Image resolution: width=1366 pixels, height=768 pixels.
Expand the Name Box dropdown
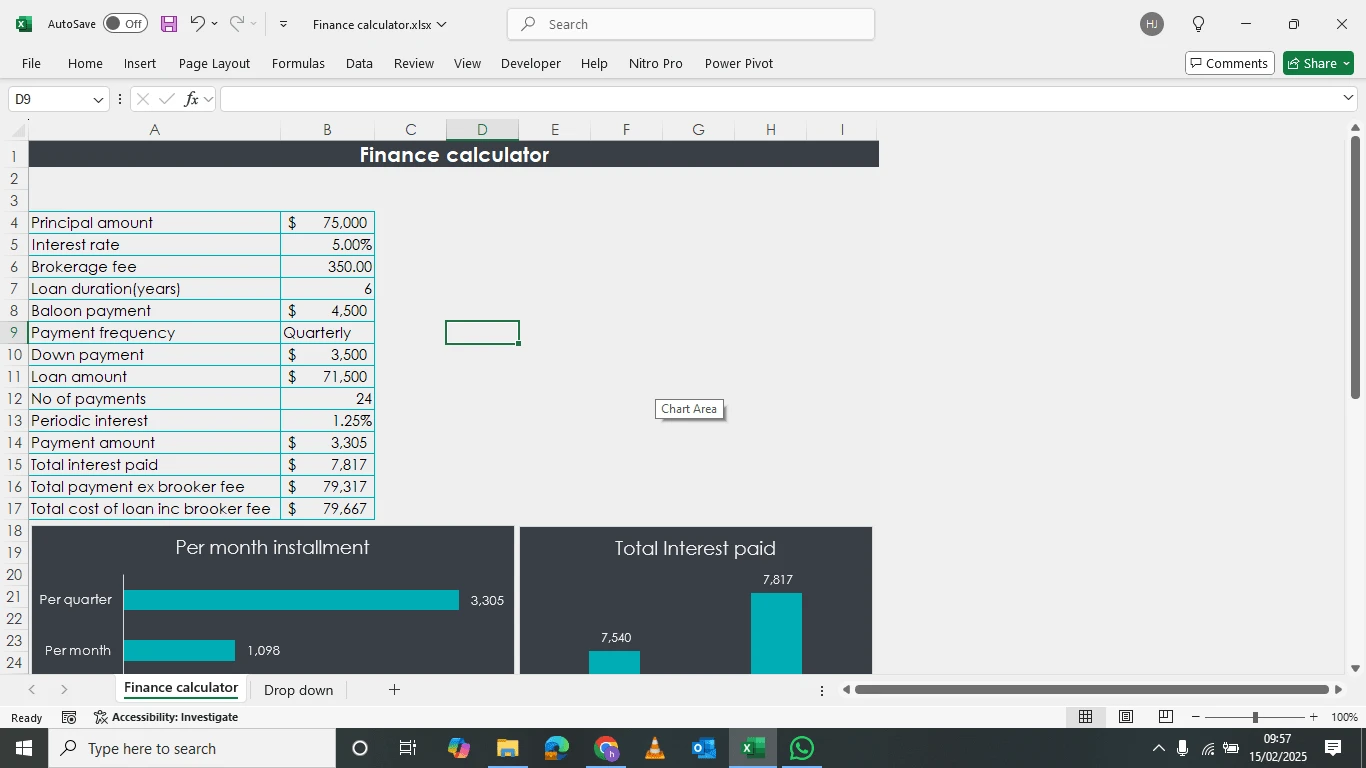98,99
